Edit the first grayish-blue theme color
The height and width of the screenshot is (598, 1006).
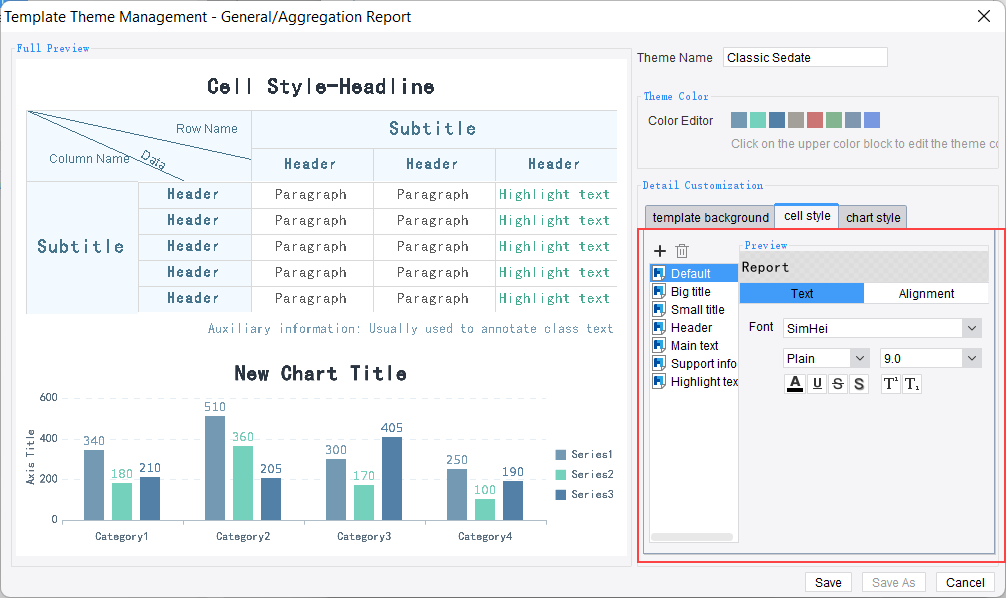pyautogui.click(x=739, y=120)
